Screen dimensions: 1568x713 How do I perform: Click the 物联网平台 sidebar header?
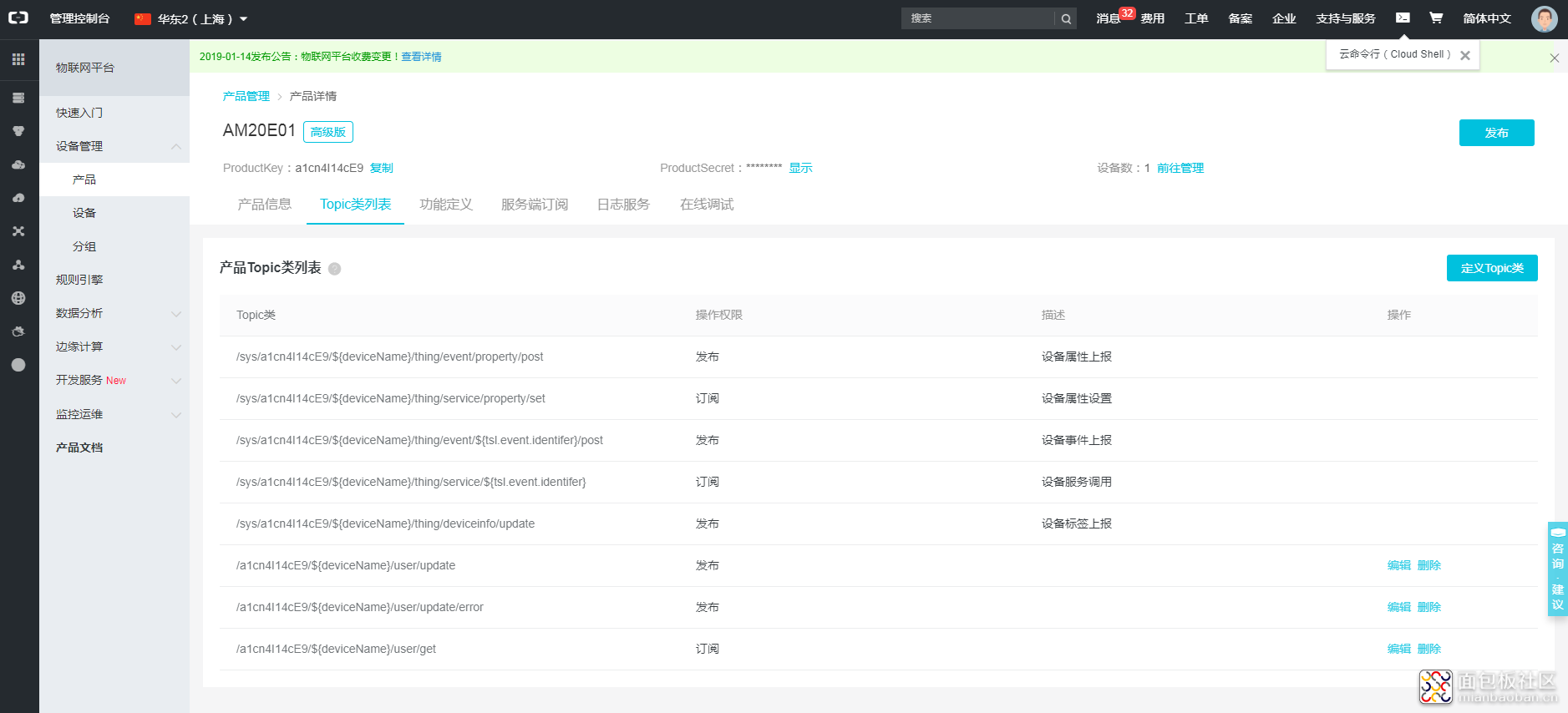(114, 68)
